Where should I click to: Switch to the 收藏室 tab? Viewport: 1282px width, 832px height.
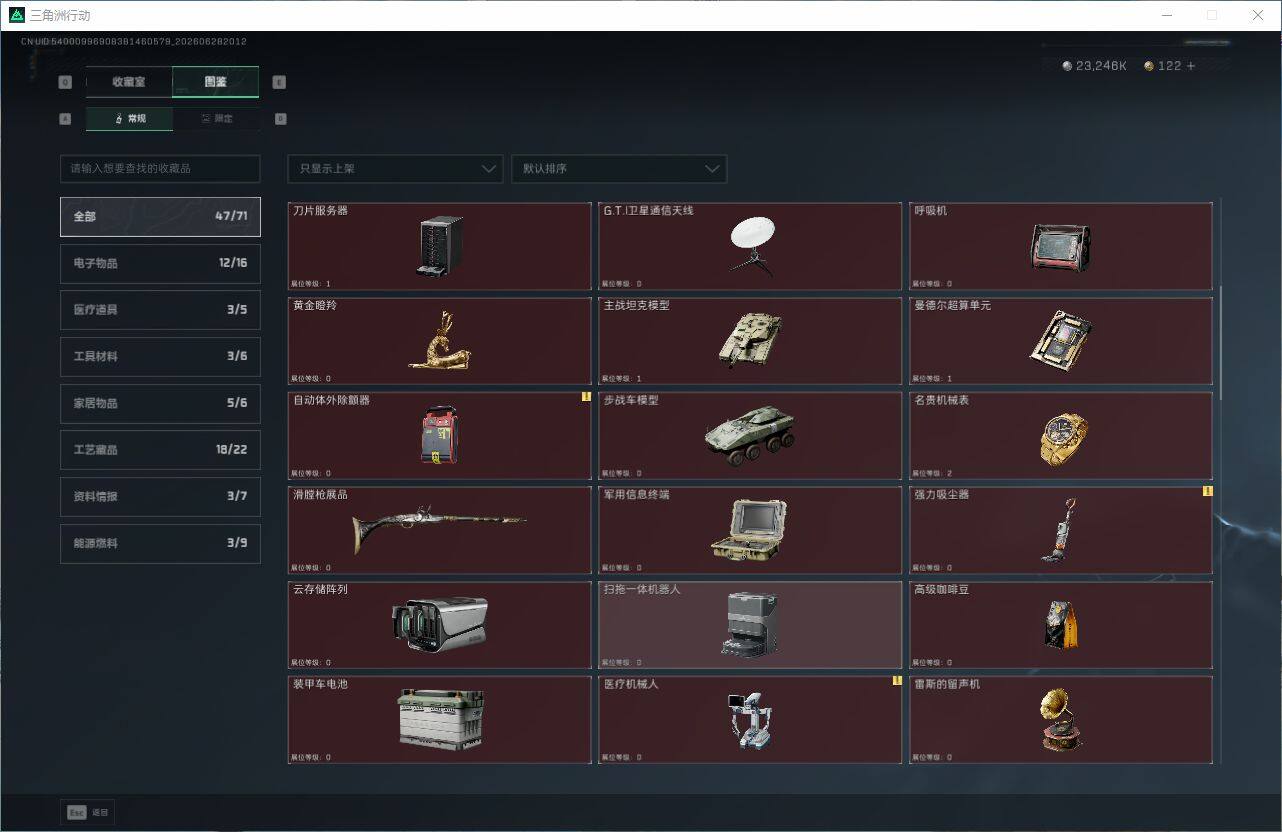click(x=129, y=82)
